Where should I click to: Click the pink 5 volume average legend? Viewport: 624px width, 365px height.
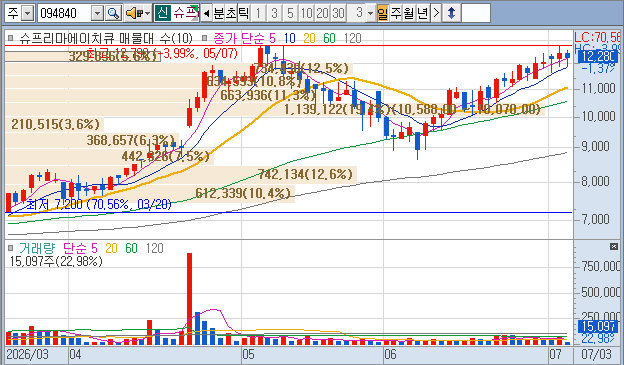click(94, 248)
